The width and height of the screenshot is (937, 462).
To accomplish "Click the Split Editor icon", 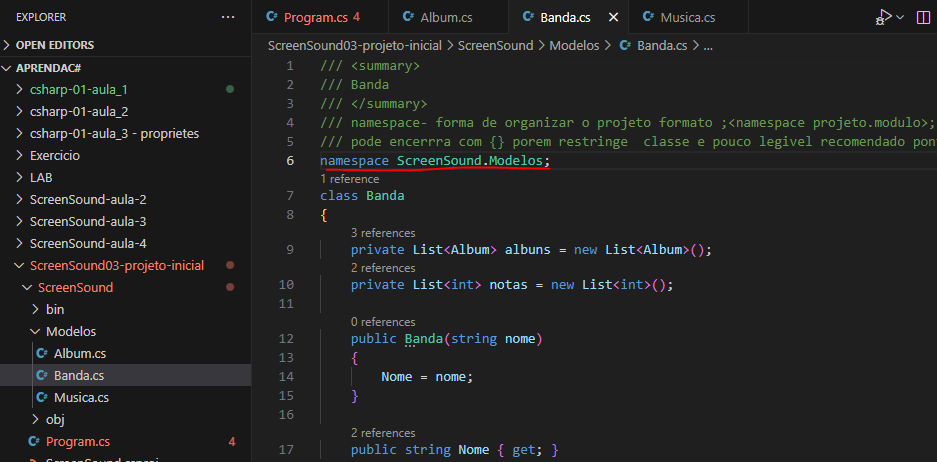I will coord(923,17).
